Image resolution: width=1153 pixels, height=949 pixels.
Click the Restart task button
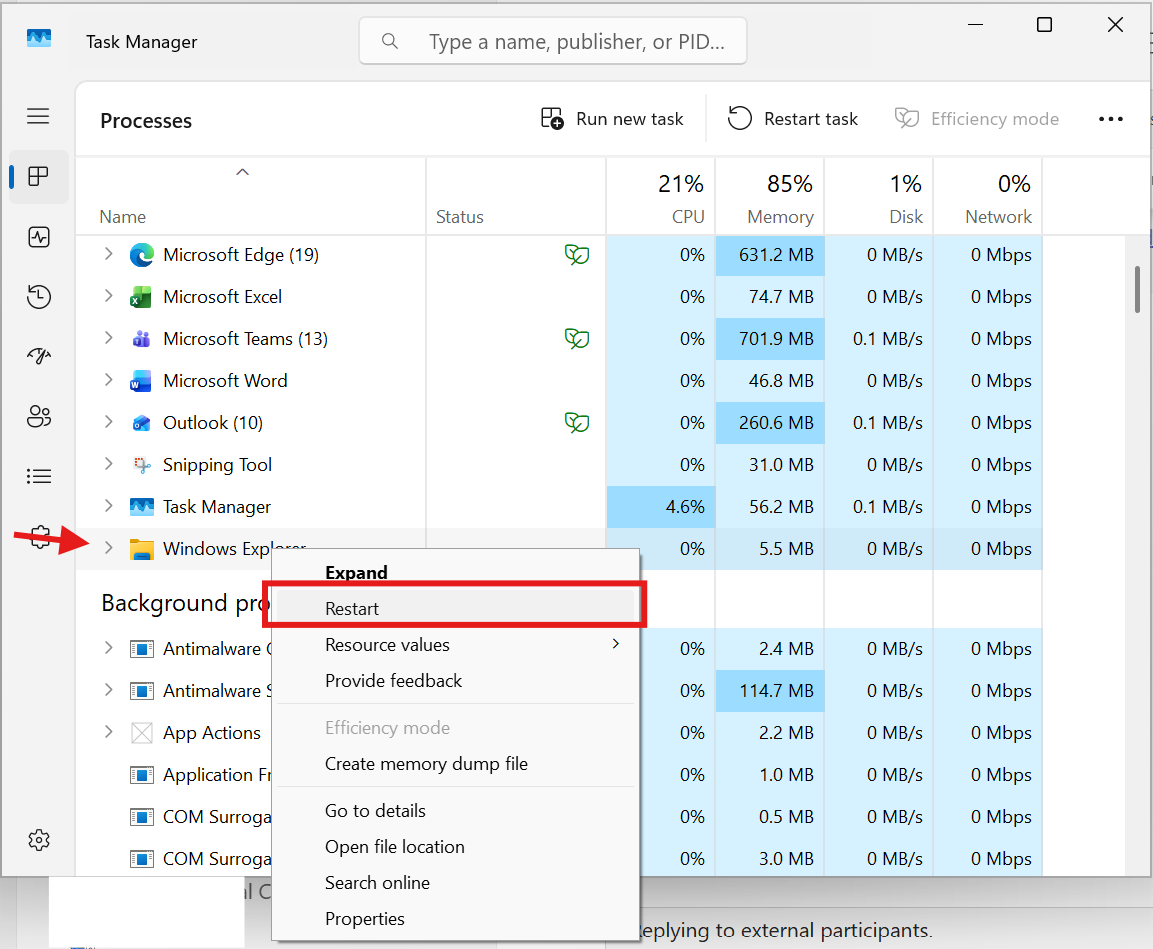point(793,119)
